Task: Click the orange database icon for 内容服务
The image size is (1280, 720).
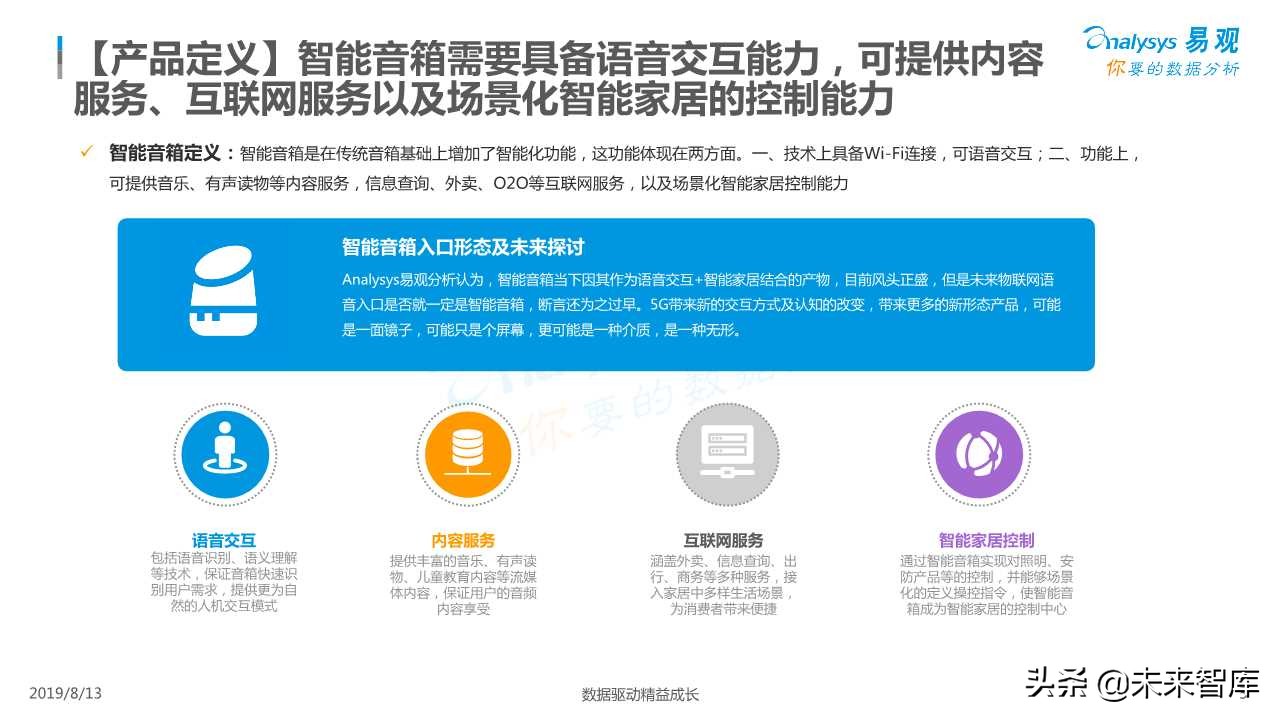Action: pos(468,451)
